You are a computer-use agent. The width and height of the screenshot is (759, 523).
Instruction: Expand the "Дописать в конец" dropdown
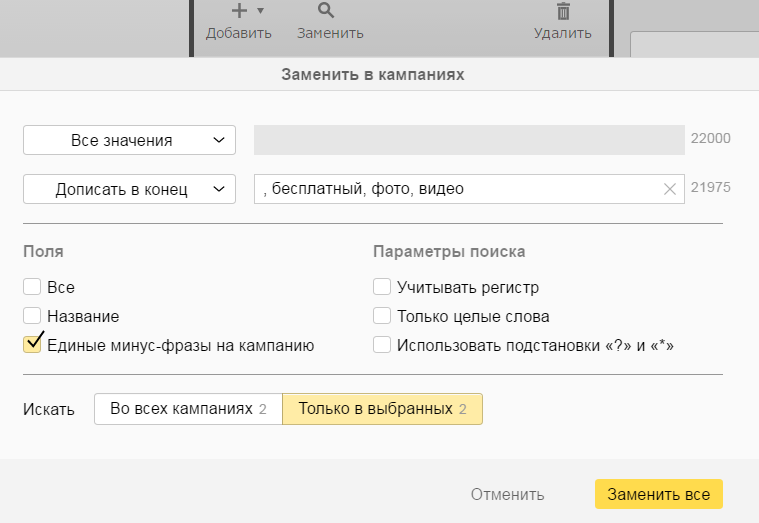click(x=129, y=189)
